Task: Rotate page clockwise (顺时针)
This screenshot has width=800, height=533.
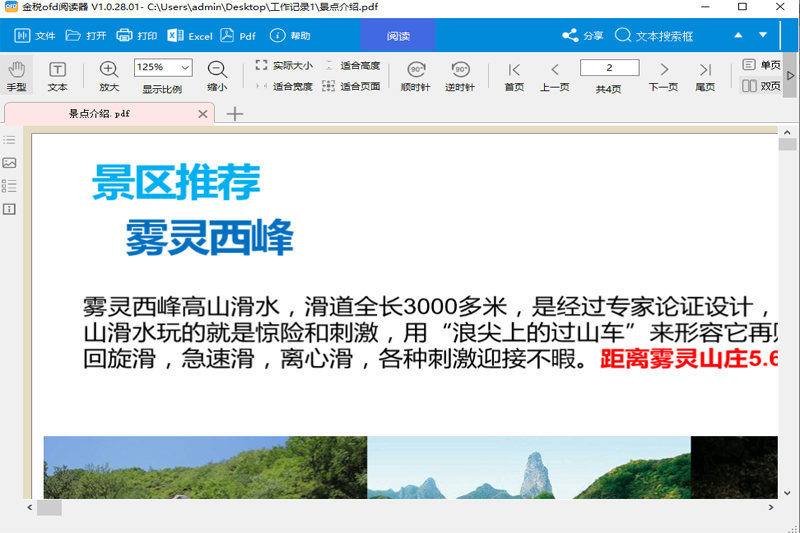Action: click(x=416, y=75)
